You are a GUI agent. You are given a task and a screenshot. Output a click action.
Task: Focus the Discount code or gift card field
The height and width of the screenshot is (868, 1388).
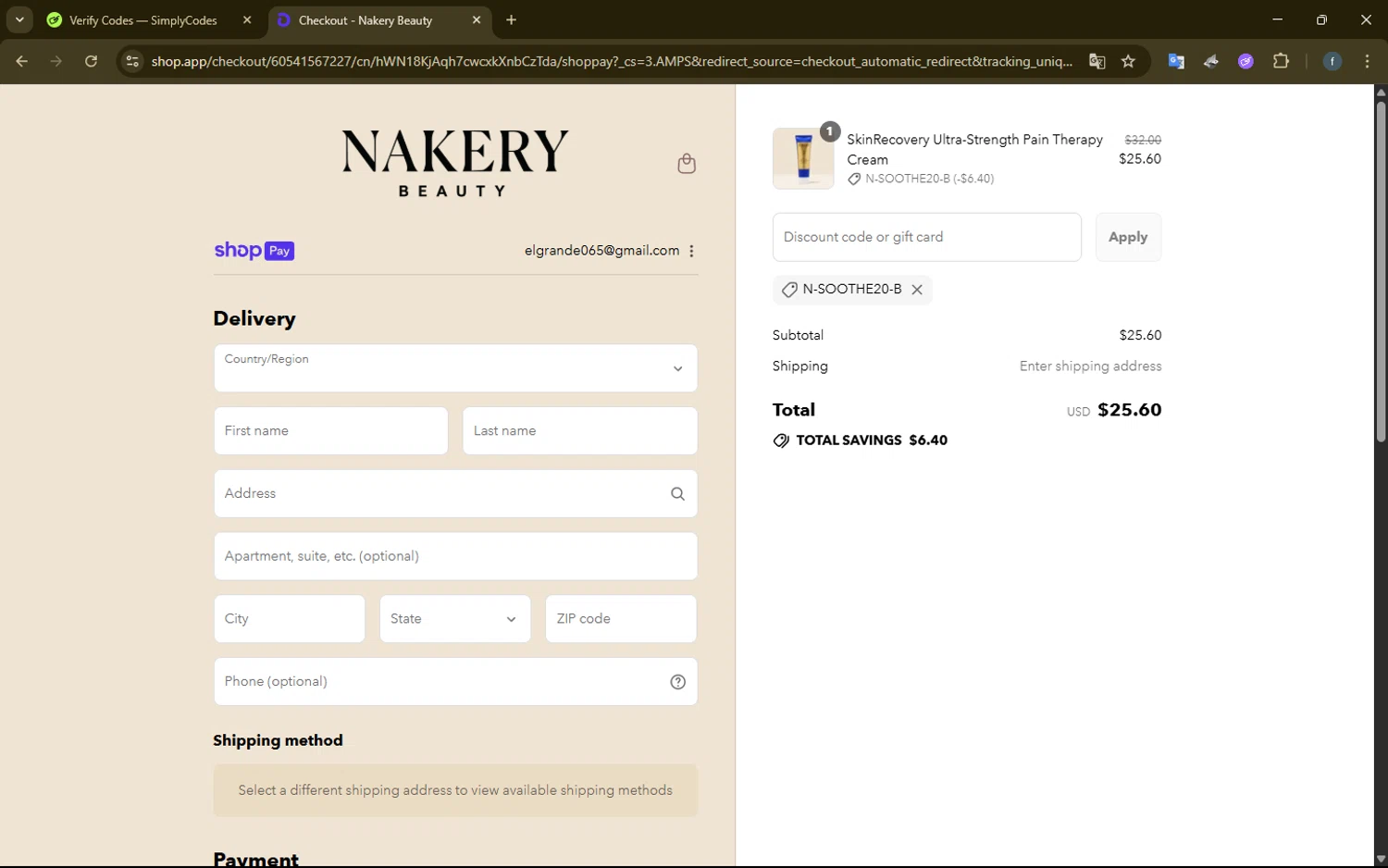[x=927, y=237]
